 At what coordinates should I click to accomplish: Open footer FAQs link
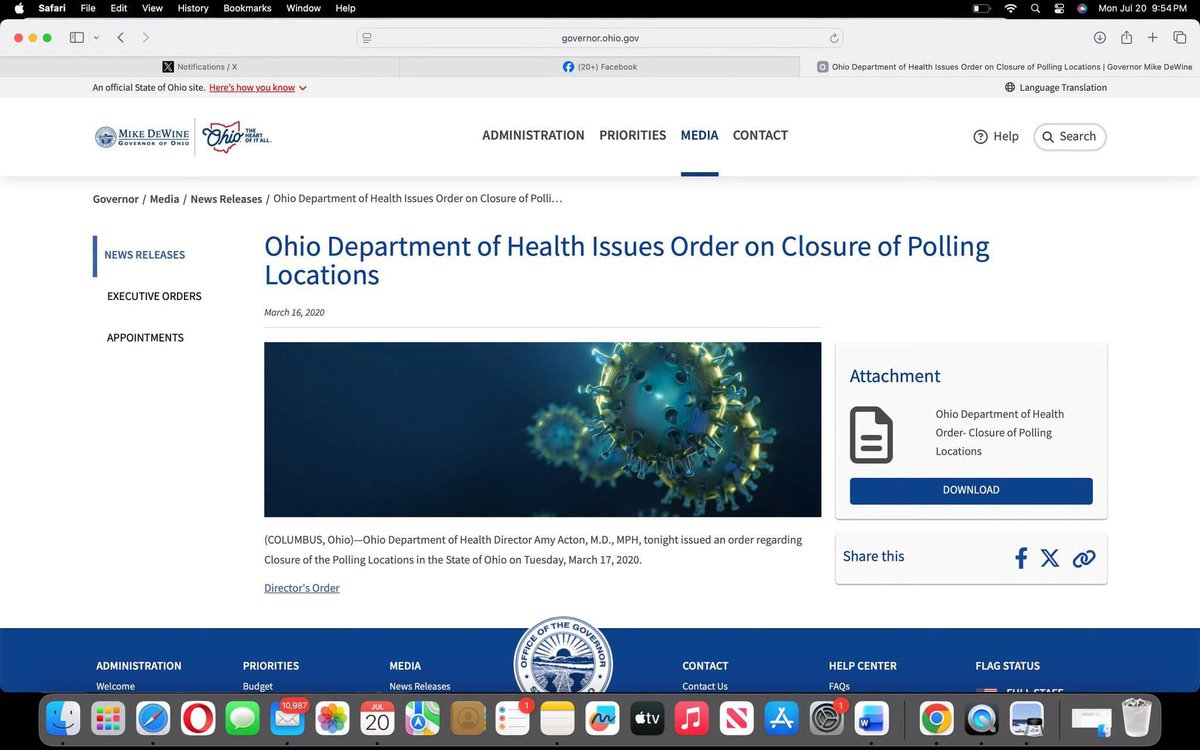(x=840, y=686)
